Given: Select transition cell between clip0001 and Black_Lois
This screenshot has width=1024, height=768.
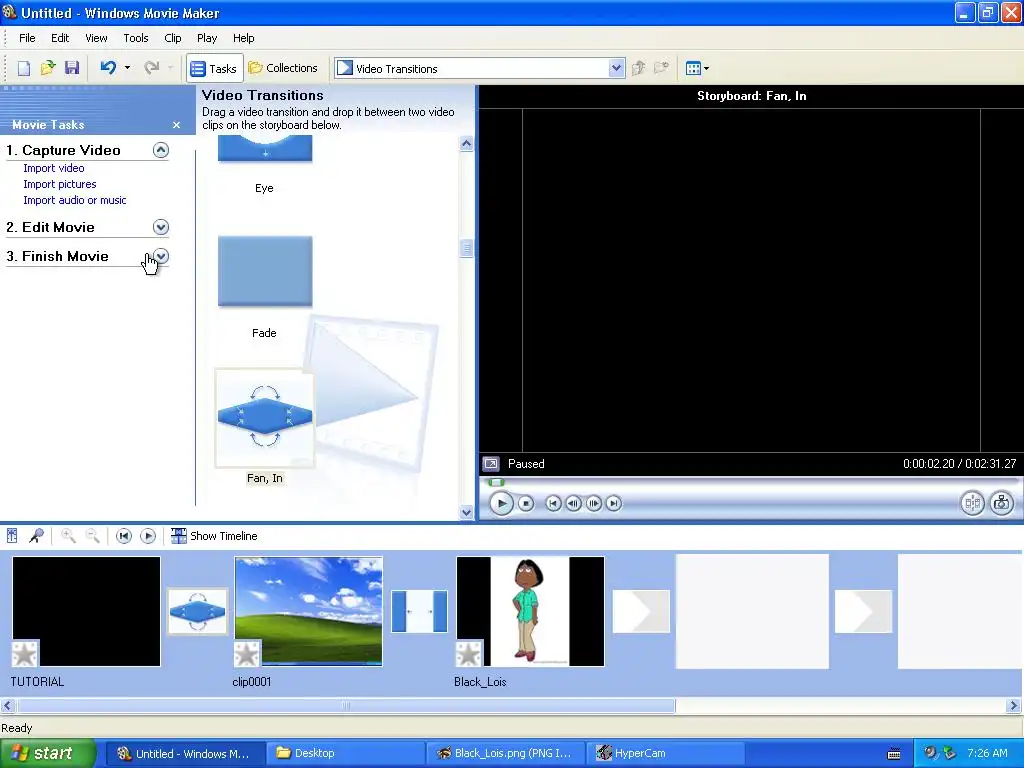Looking at the screenshot, I should click(x=419, y=612).
